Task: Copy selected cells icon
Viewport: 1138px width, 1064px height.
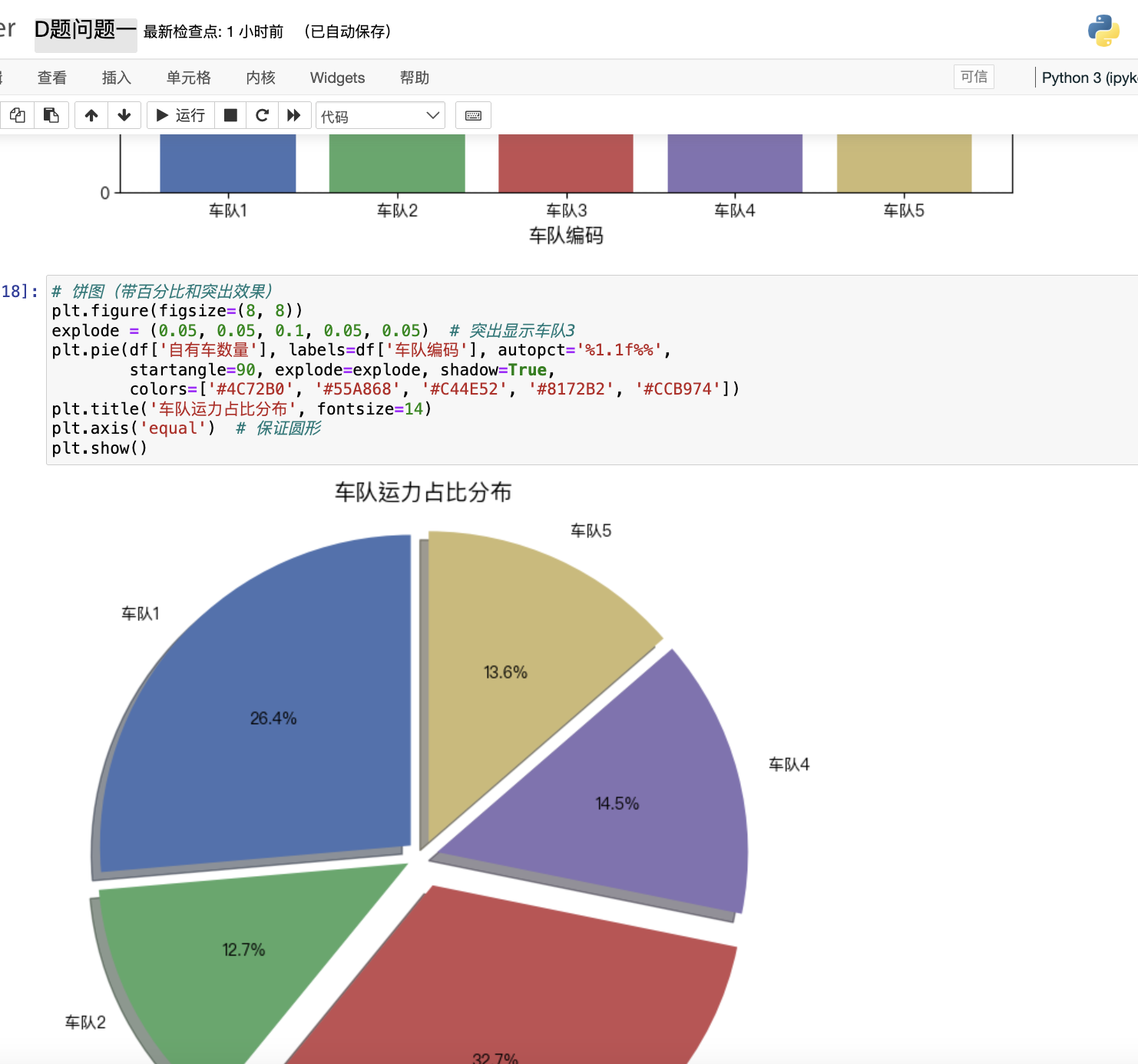Action: (18, 115)
